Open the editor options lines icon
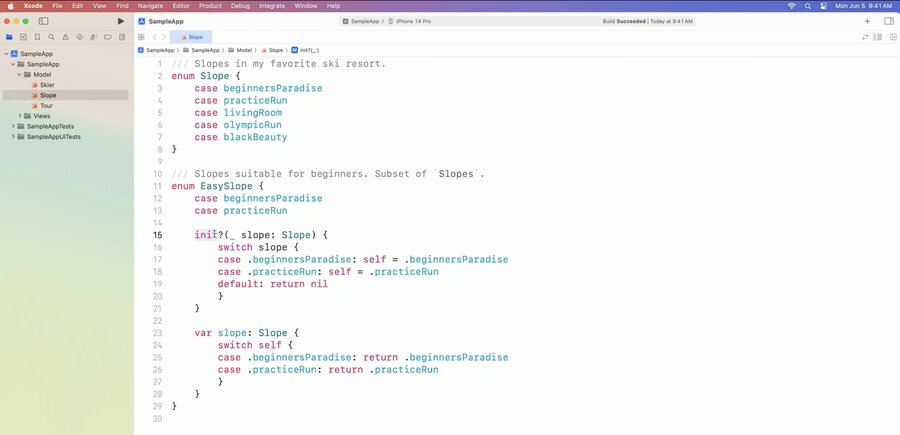 [878, 37]
